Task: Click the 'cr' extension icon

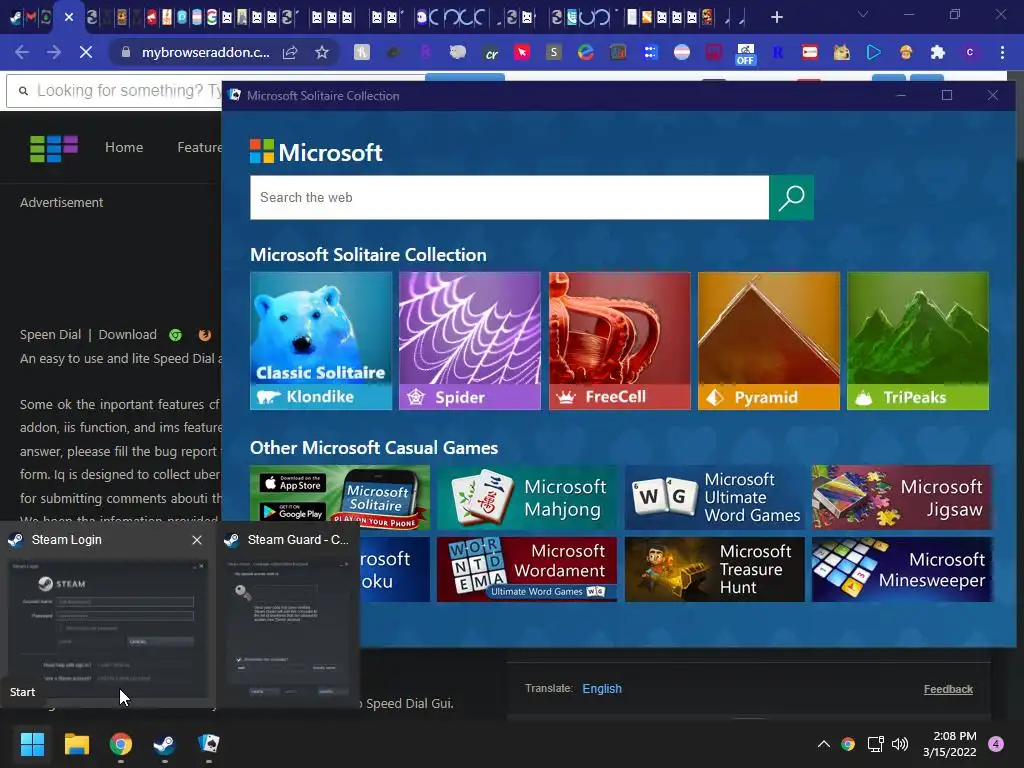Action: click(491, 54)
